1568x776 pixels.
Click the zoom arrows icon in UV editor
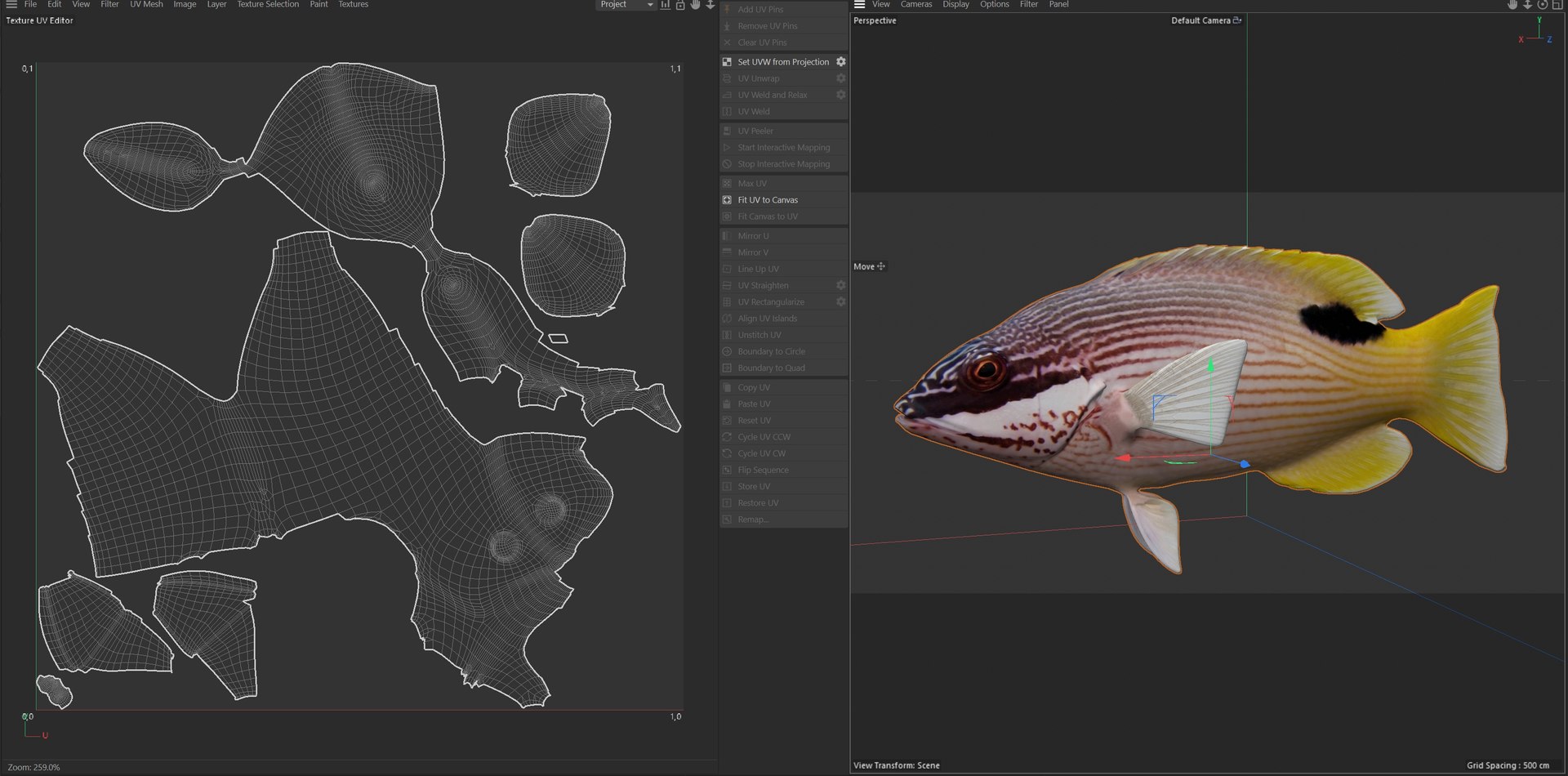710,5
